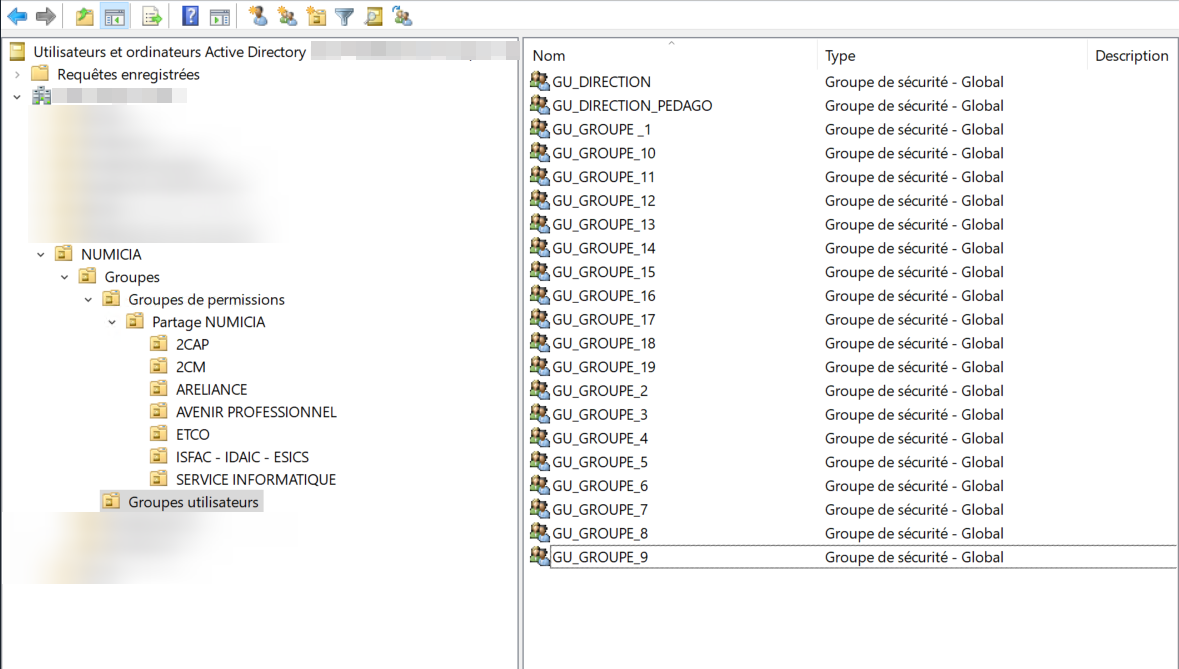Create a new user with toolbar icon
This screenshot has width=1179, height=669.
[x=258, y=16]
